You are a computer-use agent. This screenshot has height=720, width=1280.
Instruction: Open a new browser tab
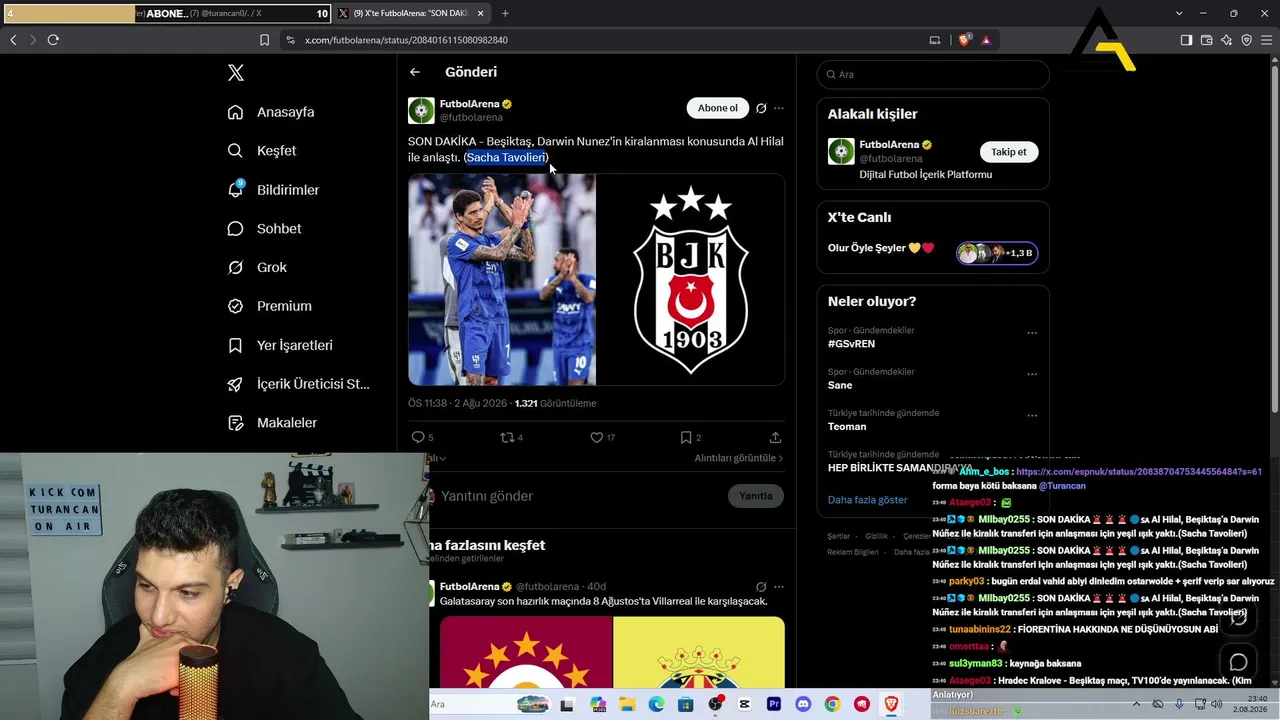tap(505, 14)
